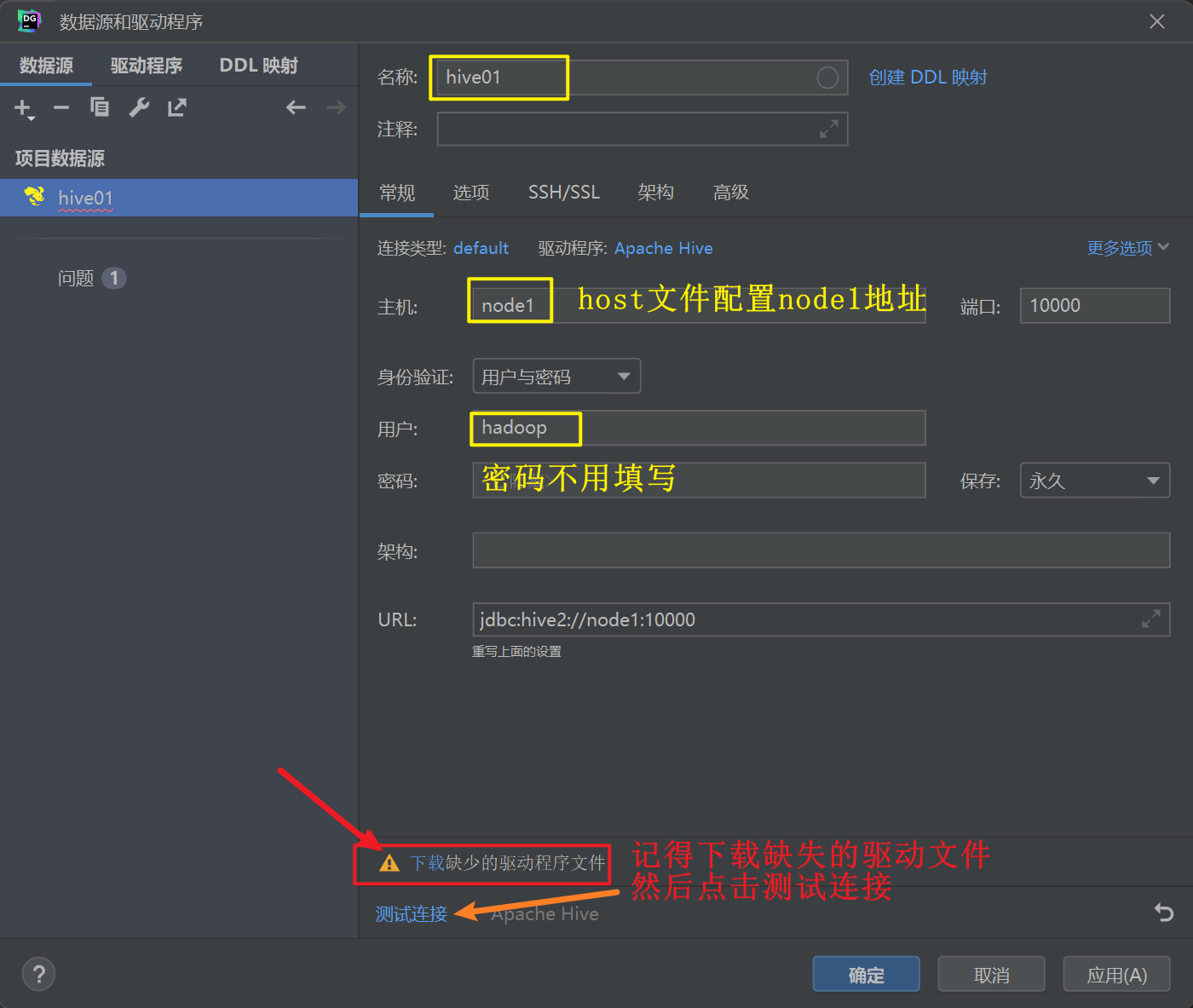Click the make global export icon
This screenshot has height=1008, width=1193.
click(176, 107)
